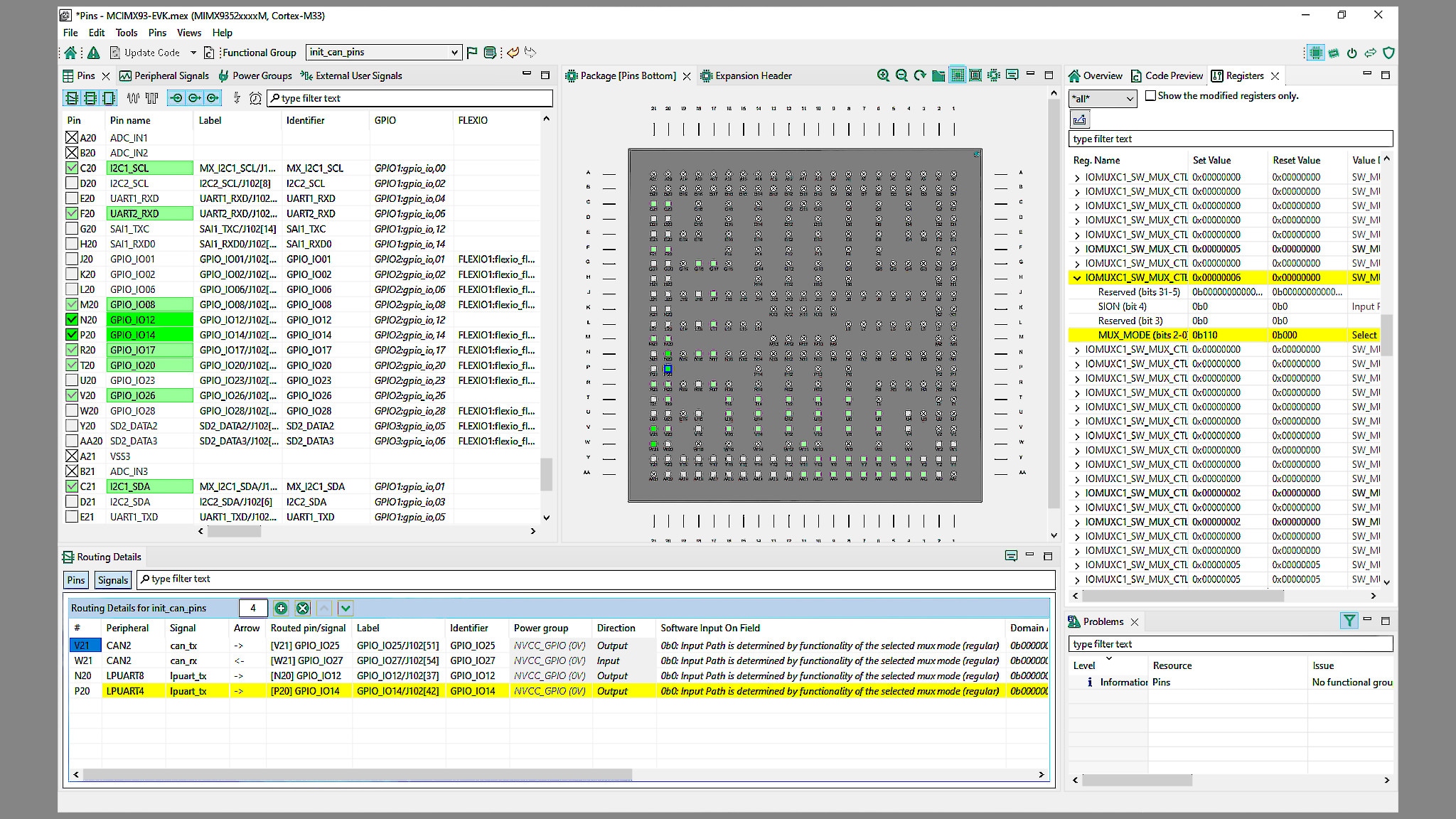Viewport: 1456px width, 819px height.
Task: Click the warning triangle problems icon
Action: pyautogui.click(x=93, y=53)
